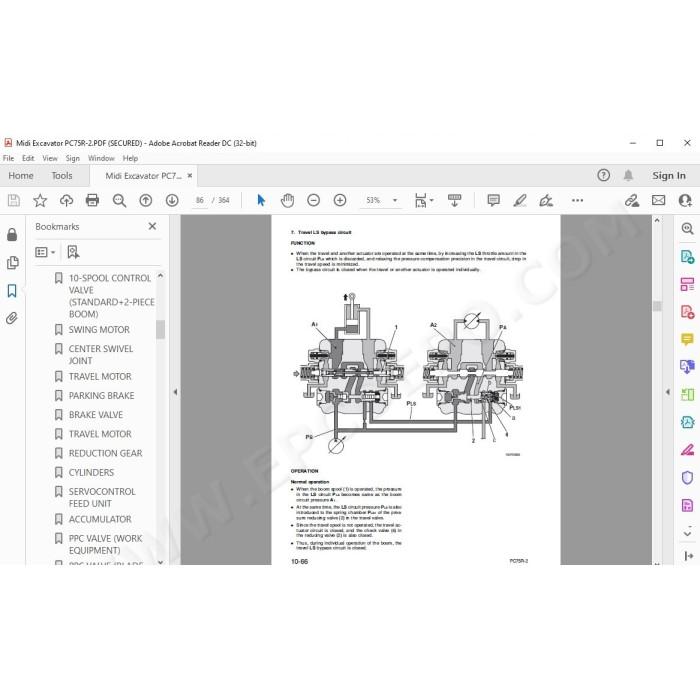Send file by email envelope icon
700x700 pixels.
[658, 200]
